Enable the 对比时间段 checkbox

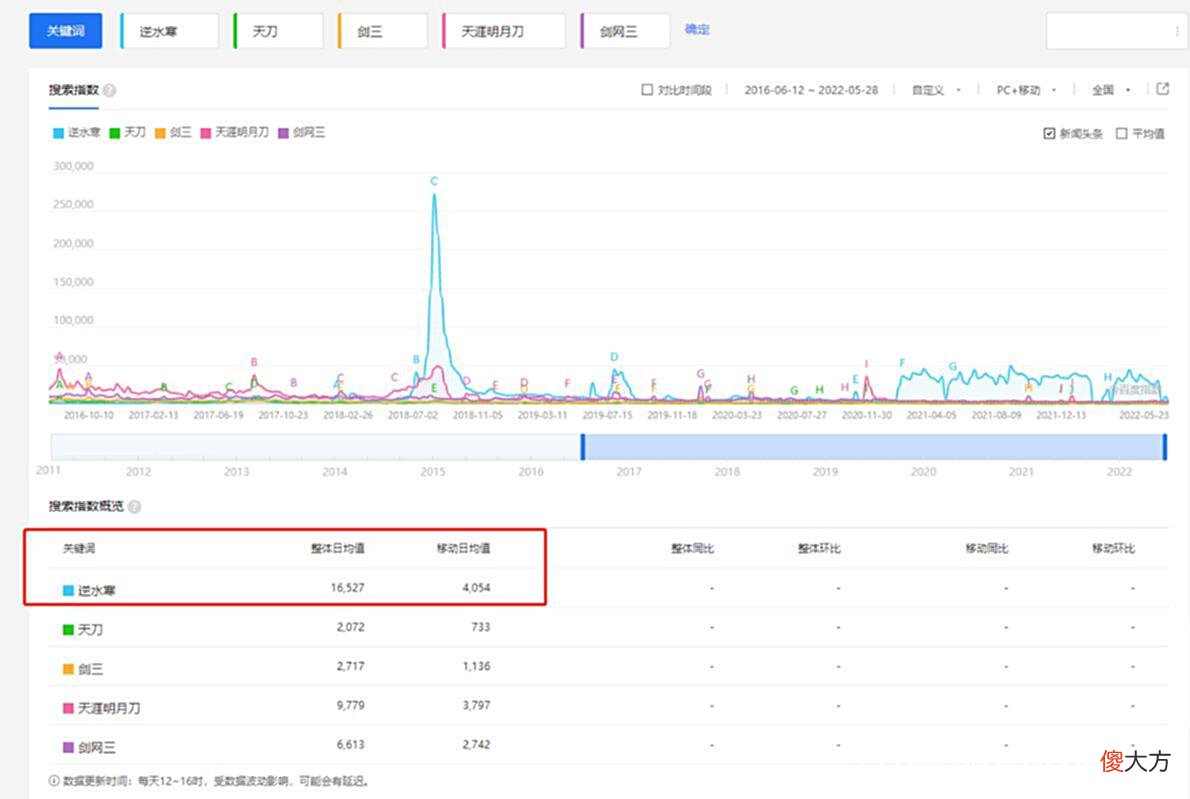pyautogui.click(x=647, y=90)
